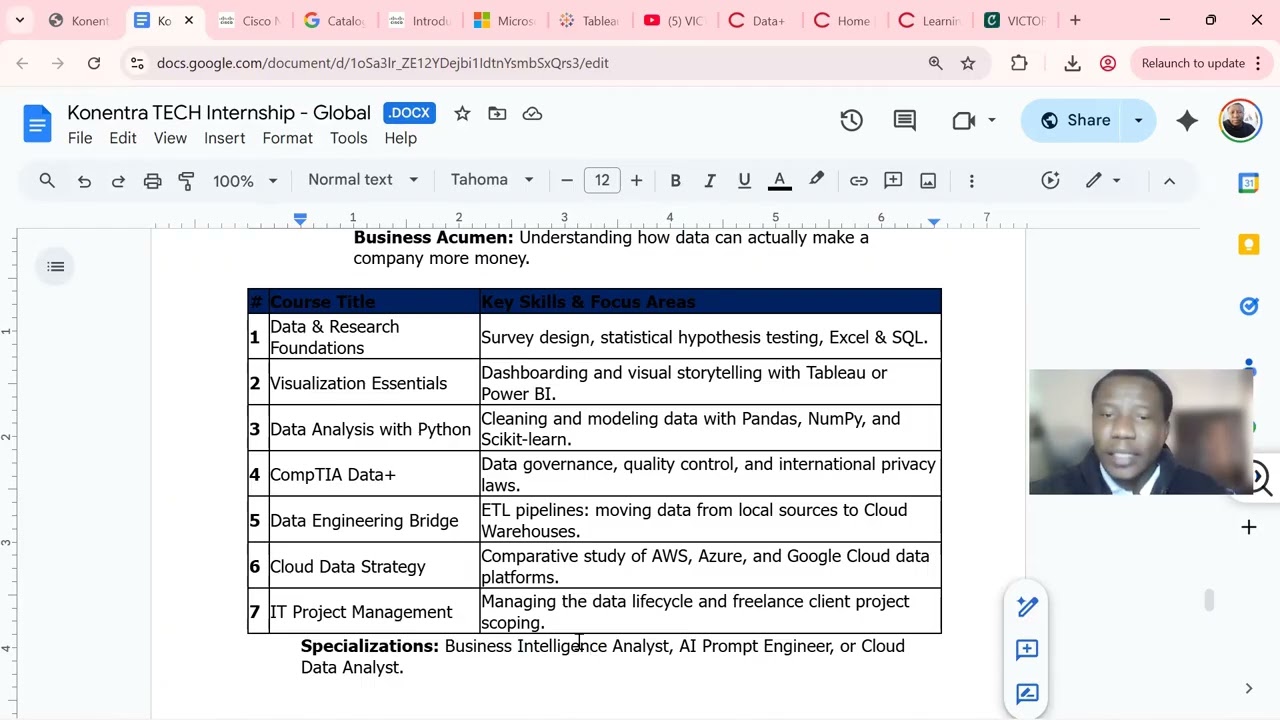The height and width of the screenshot is (720, 1280).
Task: Toggle underline formatting
Action: coord(744,181)
